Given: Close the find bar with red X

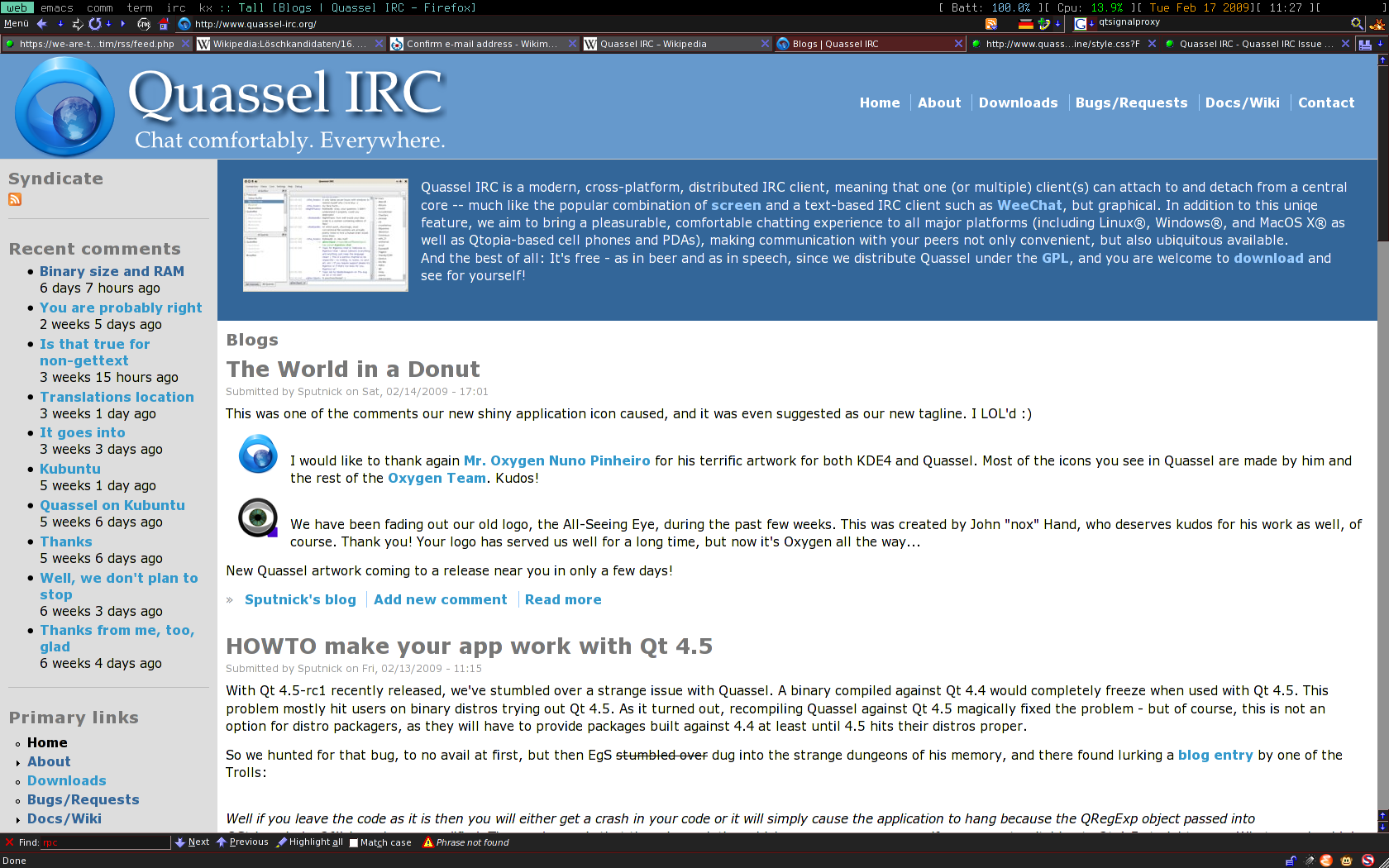Looking at the screenshot, I should 9,842.
